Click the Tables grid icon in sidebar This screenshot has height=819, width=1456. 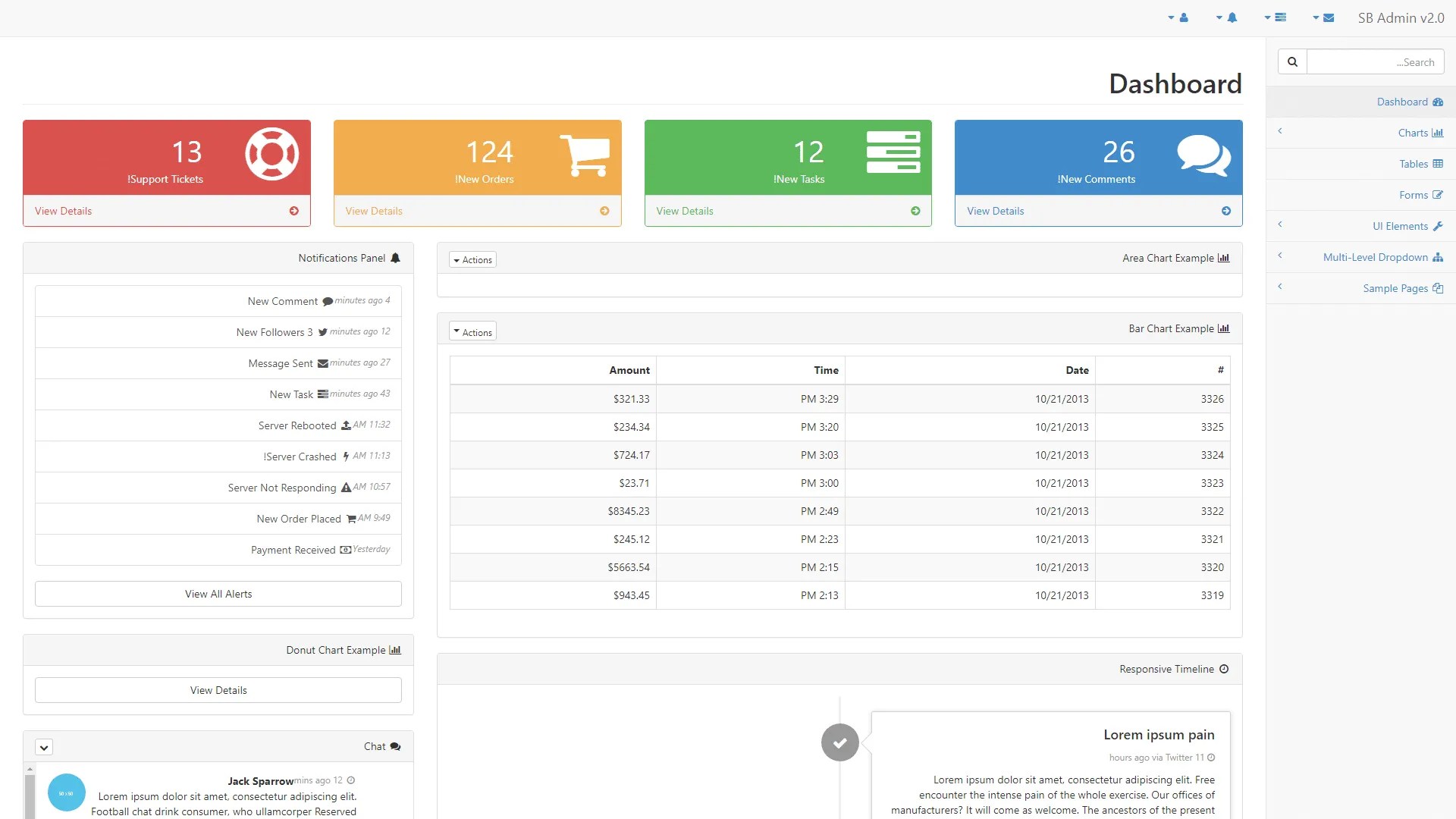click(1438, 164)
